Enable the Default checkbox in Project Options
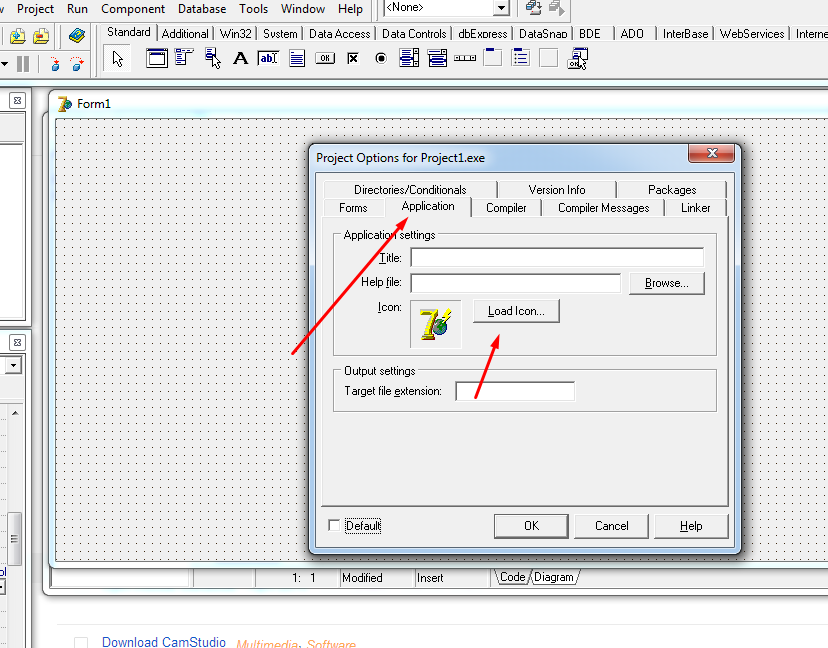 [x=334, y=525]
